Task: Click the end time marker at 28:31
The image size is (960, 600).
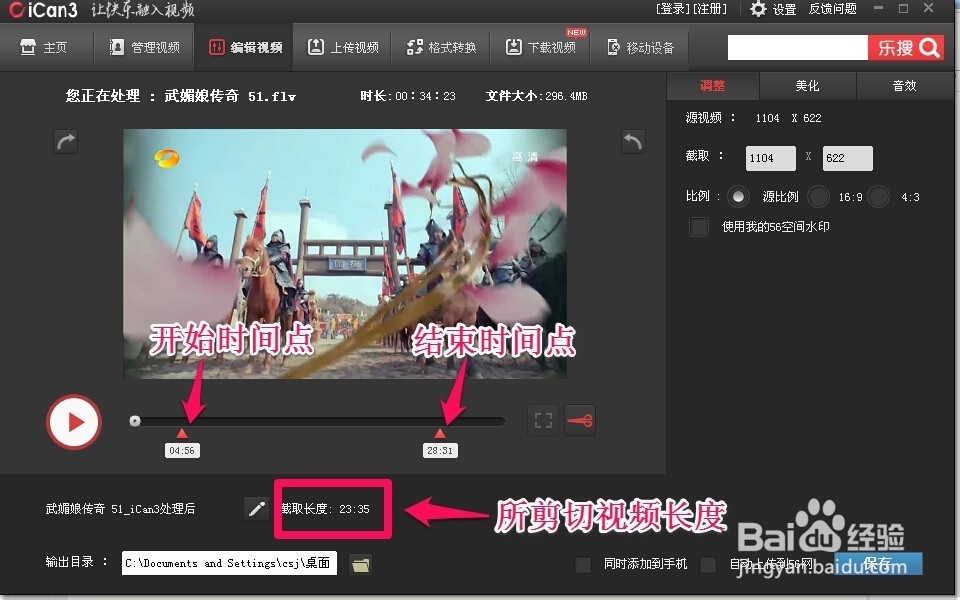Action: pos(440,433)
